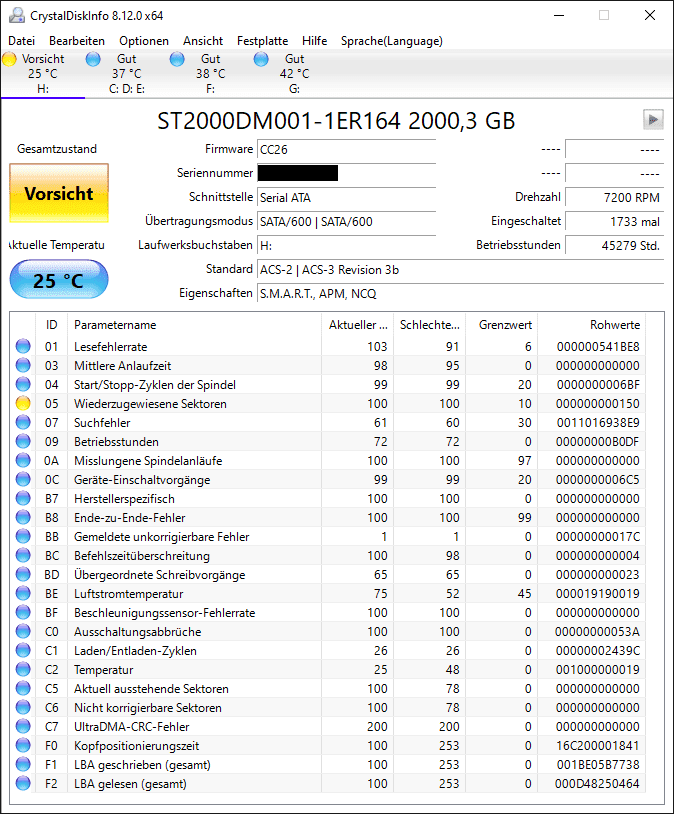Click the CrystalDiskInfo app icon in title bar
Screen dimensions: 674x814
(17, 16)
